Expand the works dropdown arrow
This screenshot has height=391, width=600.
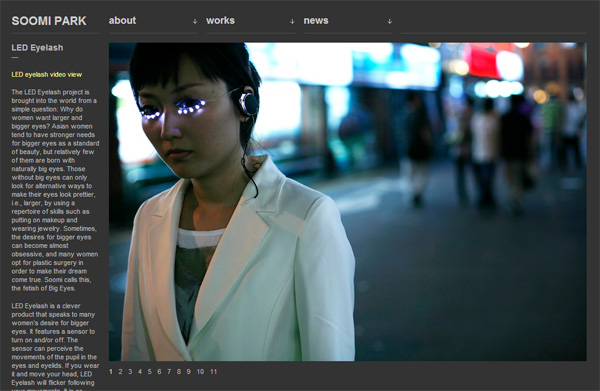(292, 21)
